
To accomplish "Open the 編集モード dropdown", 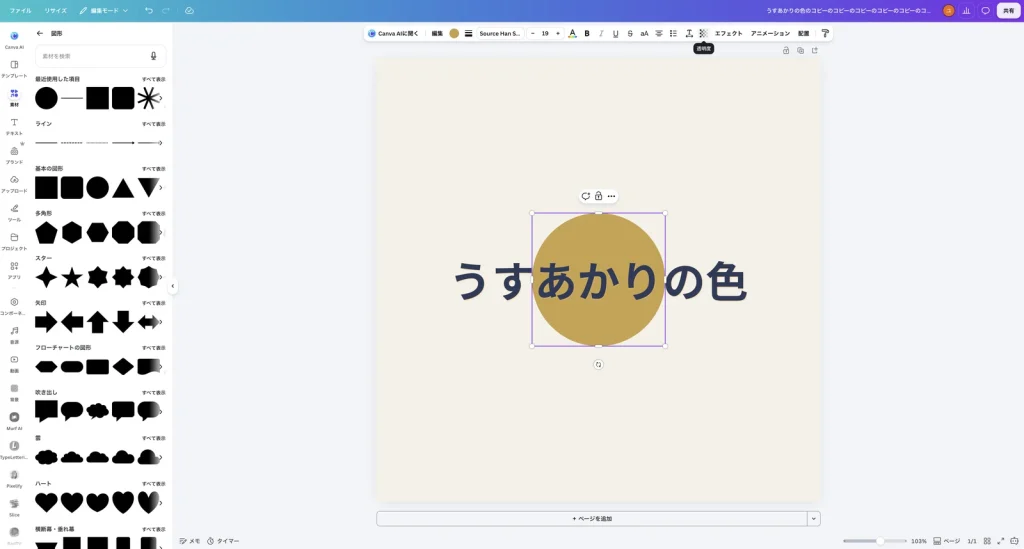I will pos(104,10).
